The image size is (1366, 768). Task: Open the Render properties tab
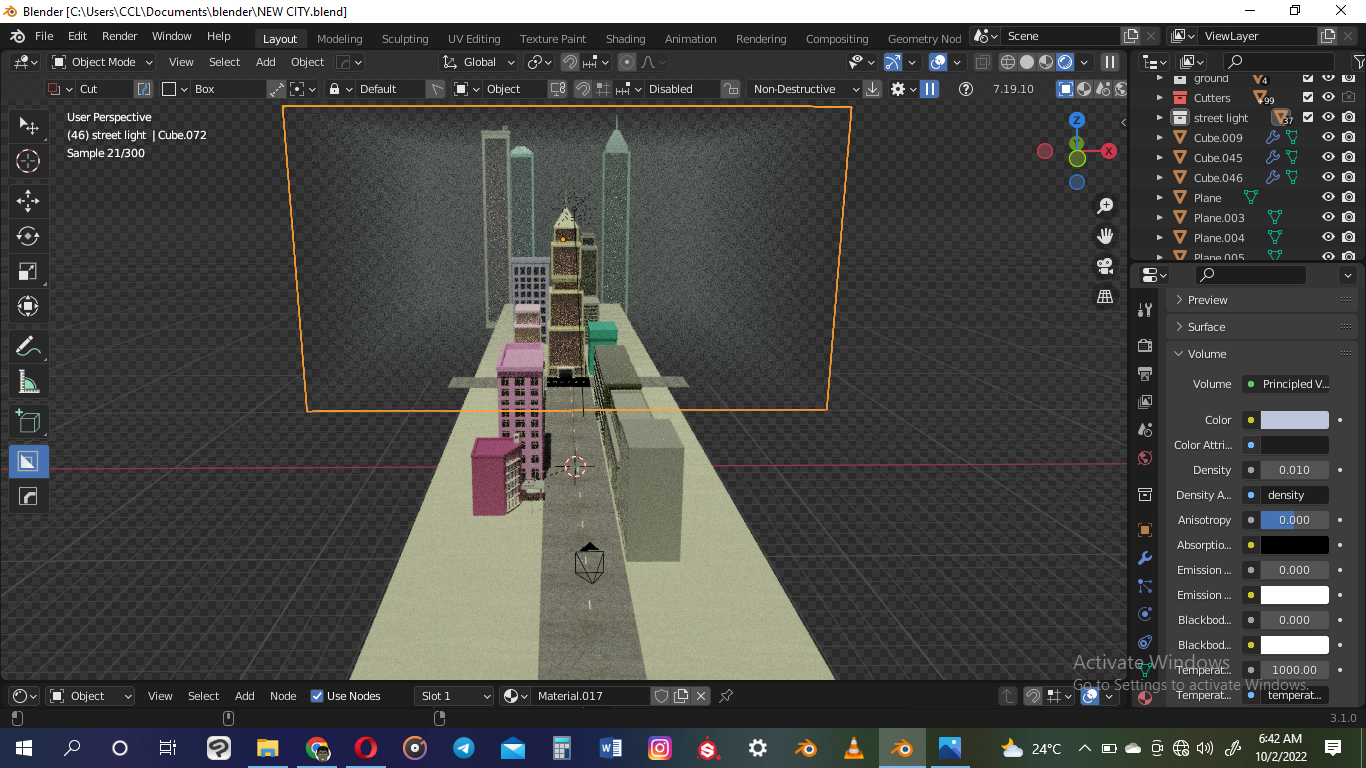pyautogui.click(x=1145, y=345)
